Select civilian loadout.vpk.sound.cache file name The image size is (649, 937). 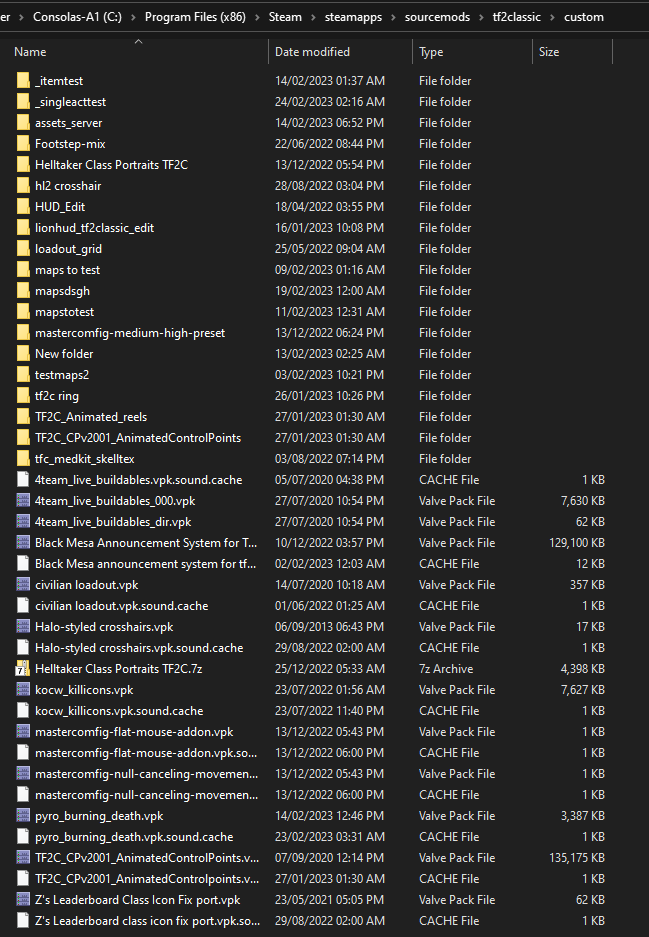tap(121, 605)
